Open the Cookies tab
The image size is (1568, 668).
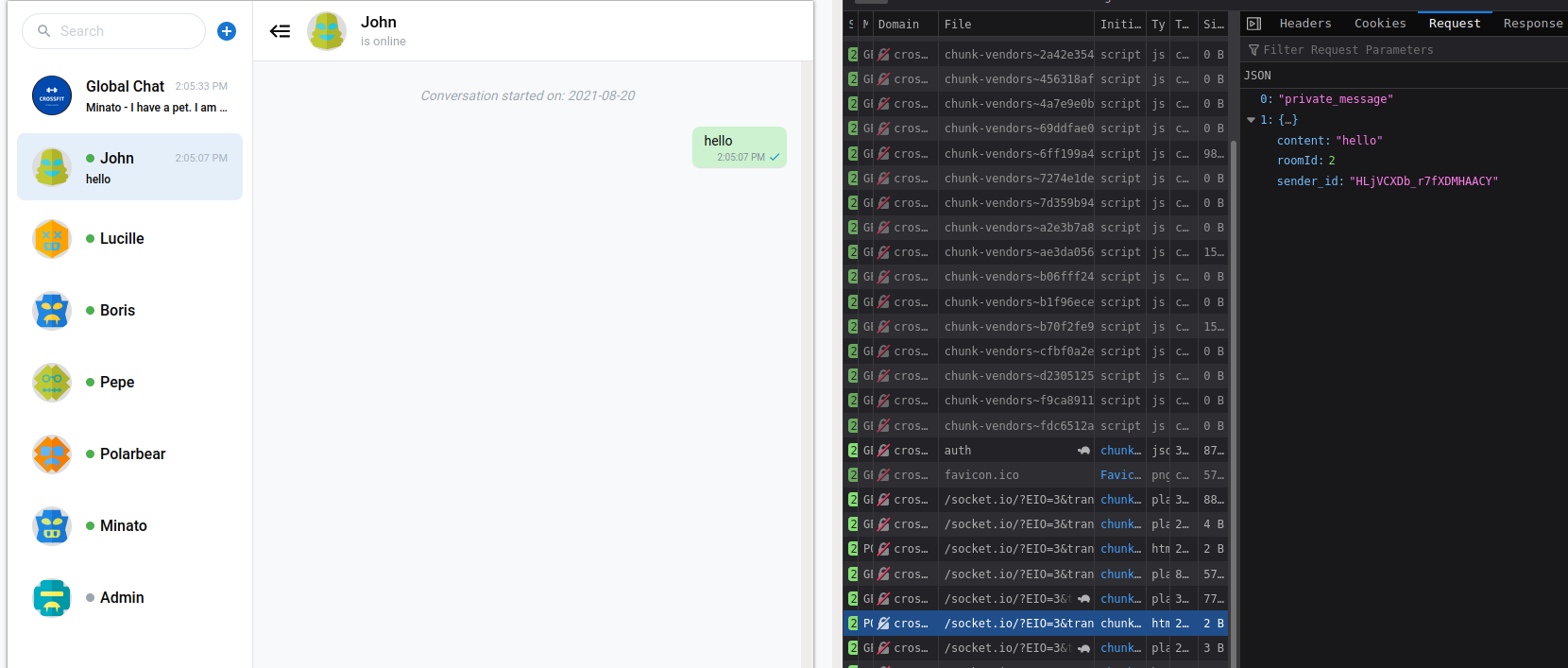[1379, 24]
